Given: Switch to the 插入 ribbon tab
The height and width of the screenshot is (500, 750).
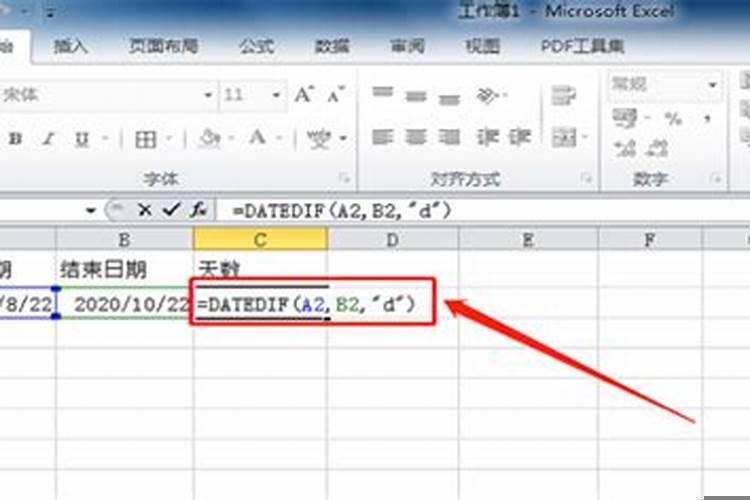Looking at the screenshot, I should (x=70, y=46).
